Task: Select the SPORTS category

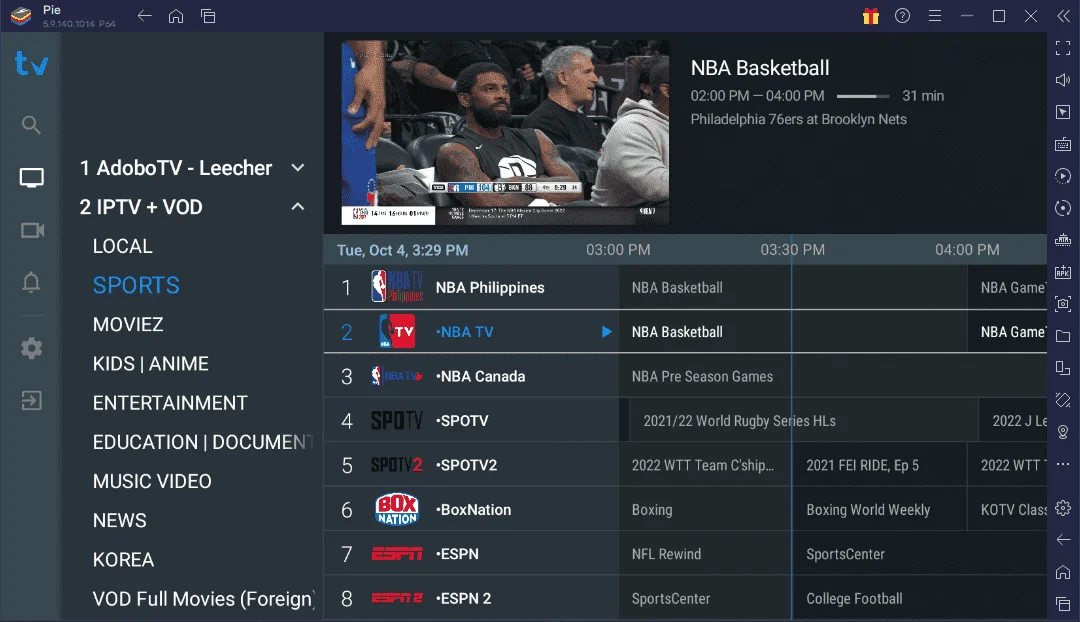Action: (136, 285)
